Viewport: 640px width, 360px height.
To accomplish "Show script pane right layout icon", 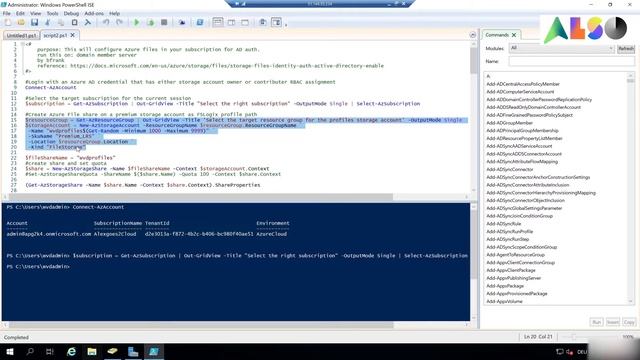I will (231, 22).
